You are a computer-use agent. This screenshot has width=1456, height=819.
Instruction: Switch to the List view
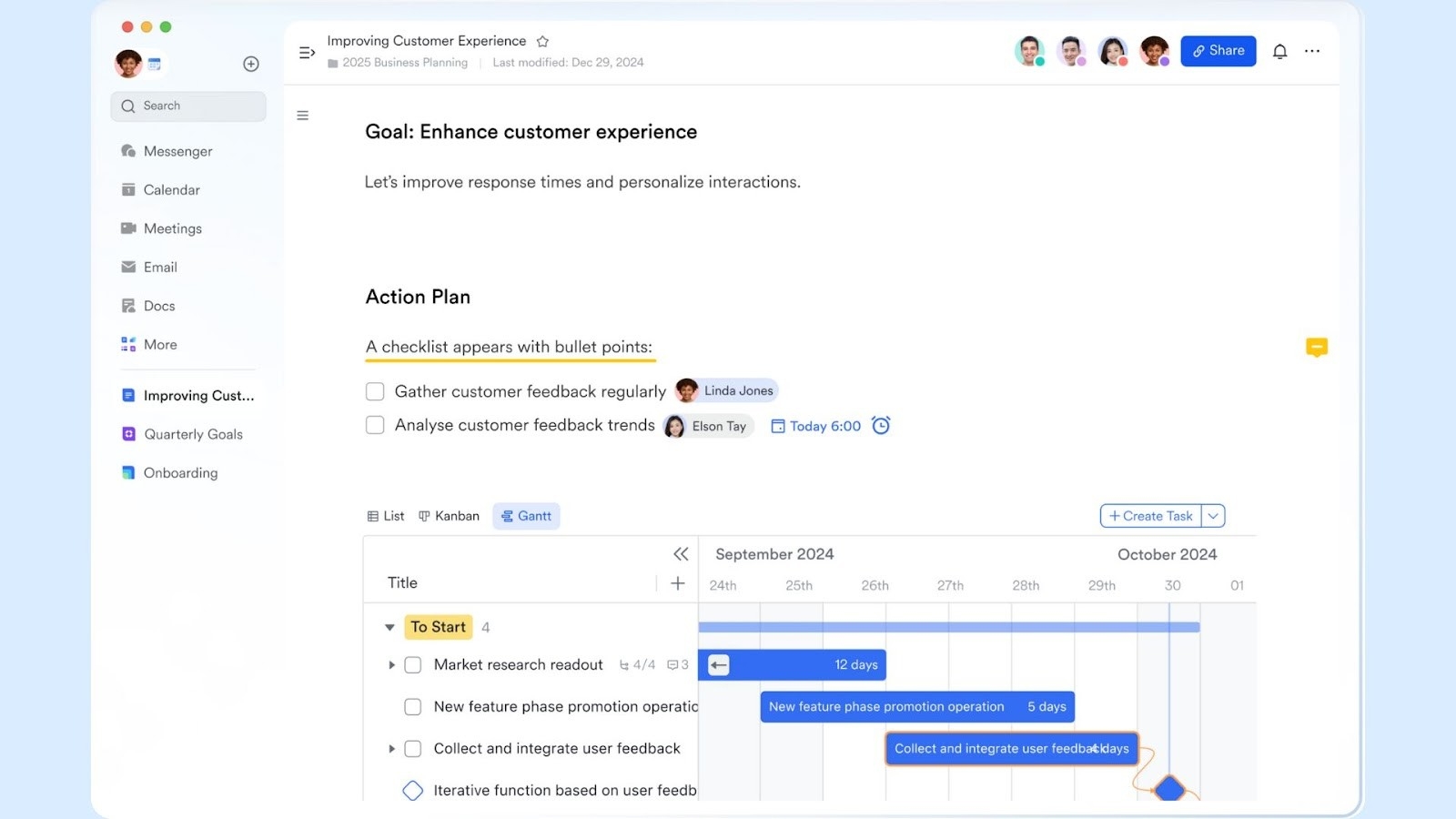386,516
